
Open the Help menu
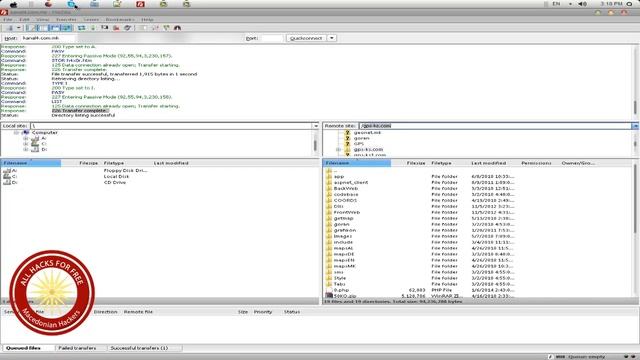(147, 19)
